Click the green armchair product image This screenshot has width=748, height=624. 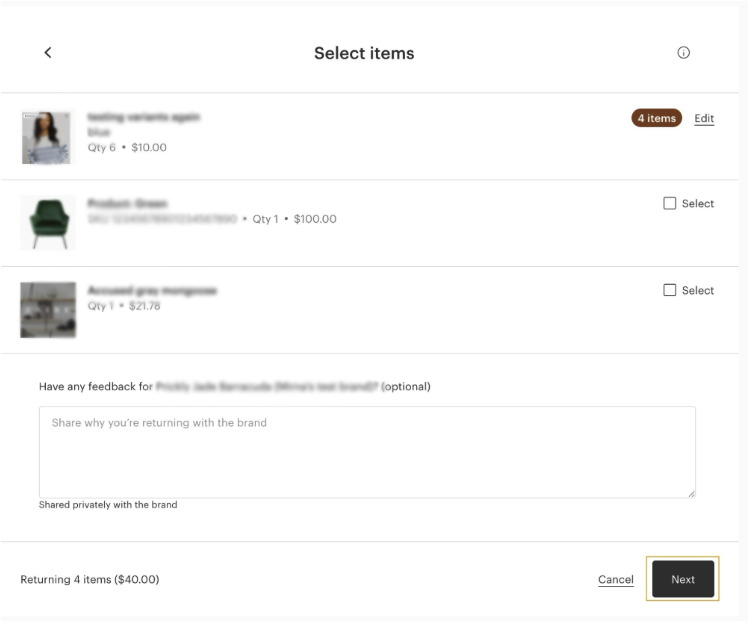[48, 222]
